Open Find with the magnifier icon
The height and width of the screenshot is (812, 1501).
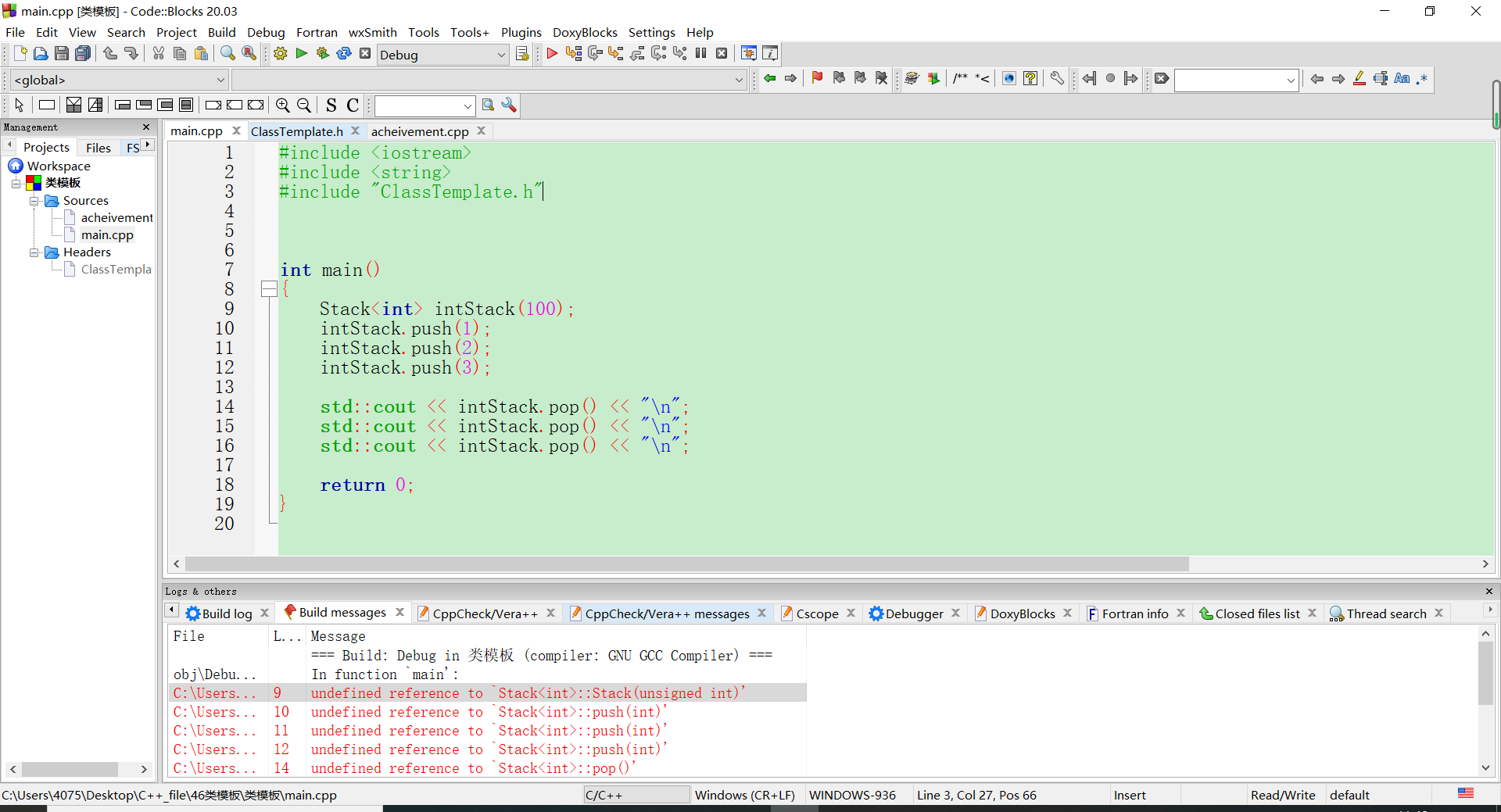[227, 54]
